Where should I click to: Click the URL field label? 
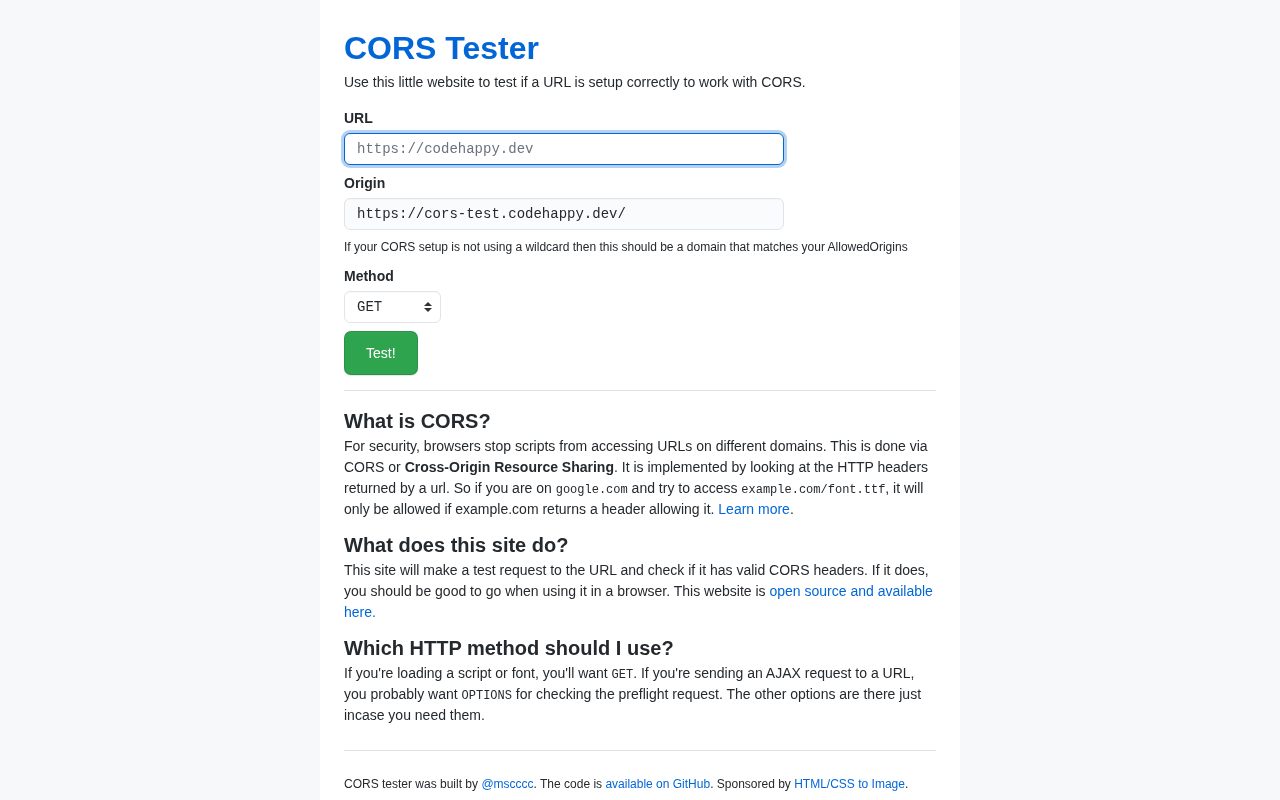coord(358,118)
